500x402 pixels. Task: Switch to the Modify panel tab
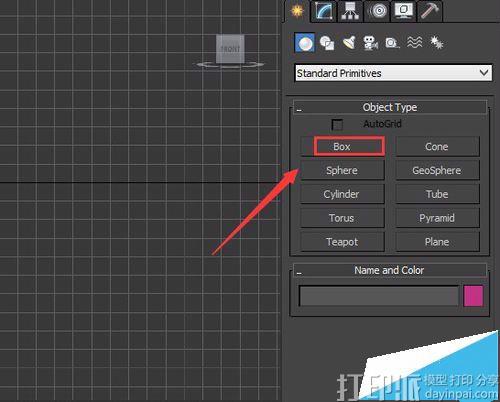click(323, 11)
